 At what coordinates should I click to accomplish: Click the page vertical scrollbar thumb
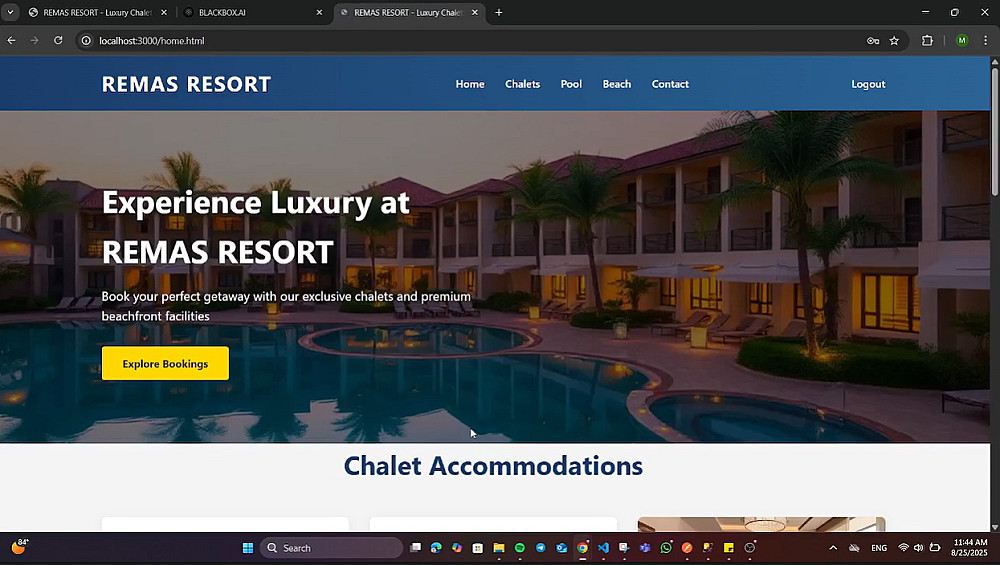994,131
